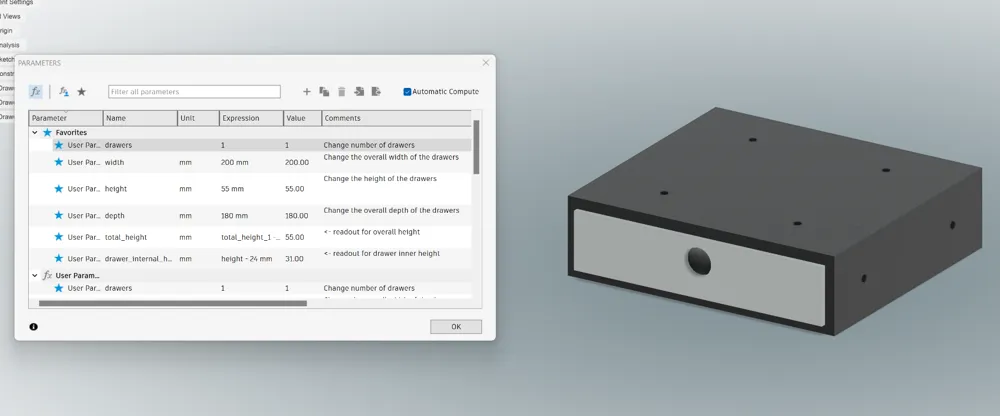Close the Parameters dialog with X

pos(486,63)
